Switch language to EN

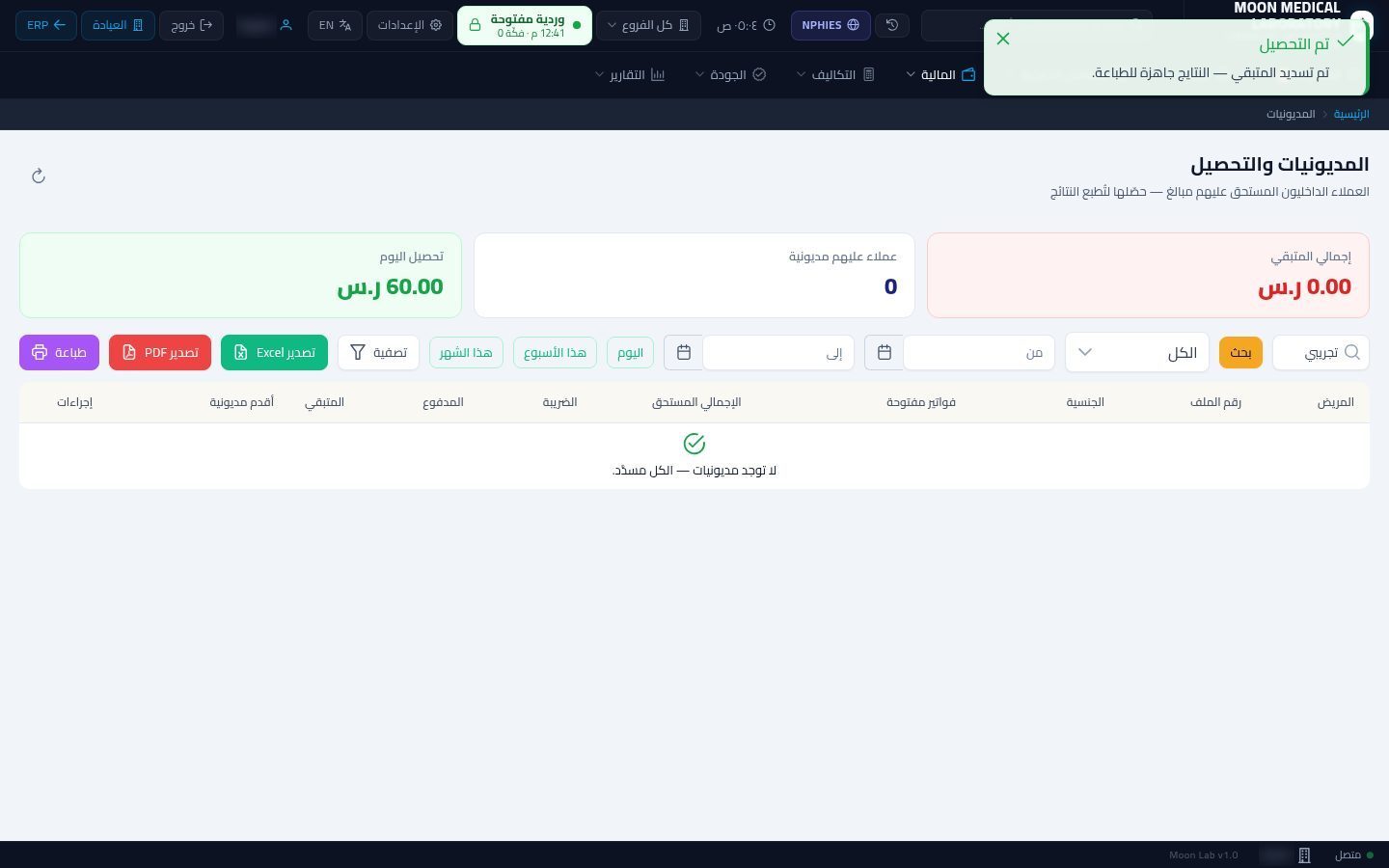335,25
